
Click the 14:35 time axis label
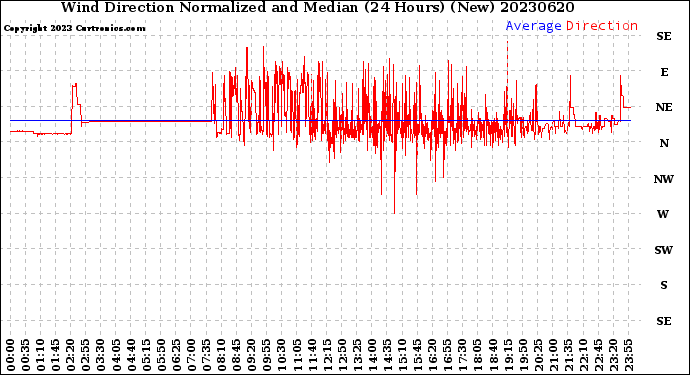point(387,355)
